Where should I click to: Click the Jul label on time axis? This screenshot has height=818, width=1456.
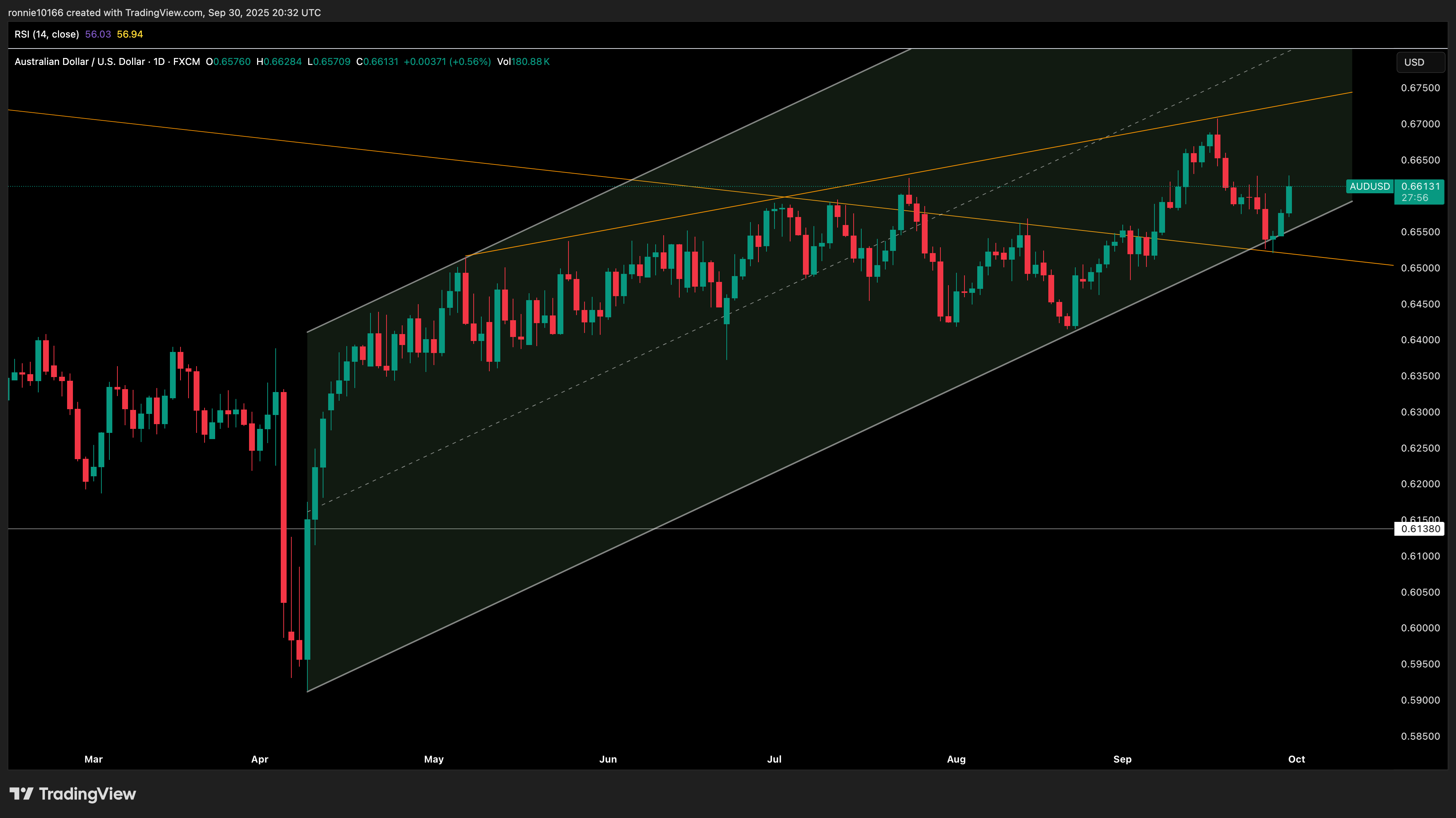(x=774, y=759)
